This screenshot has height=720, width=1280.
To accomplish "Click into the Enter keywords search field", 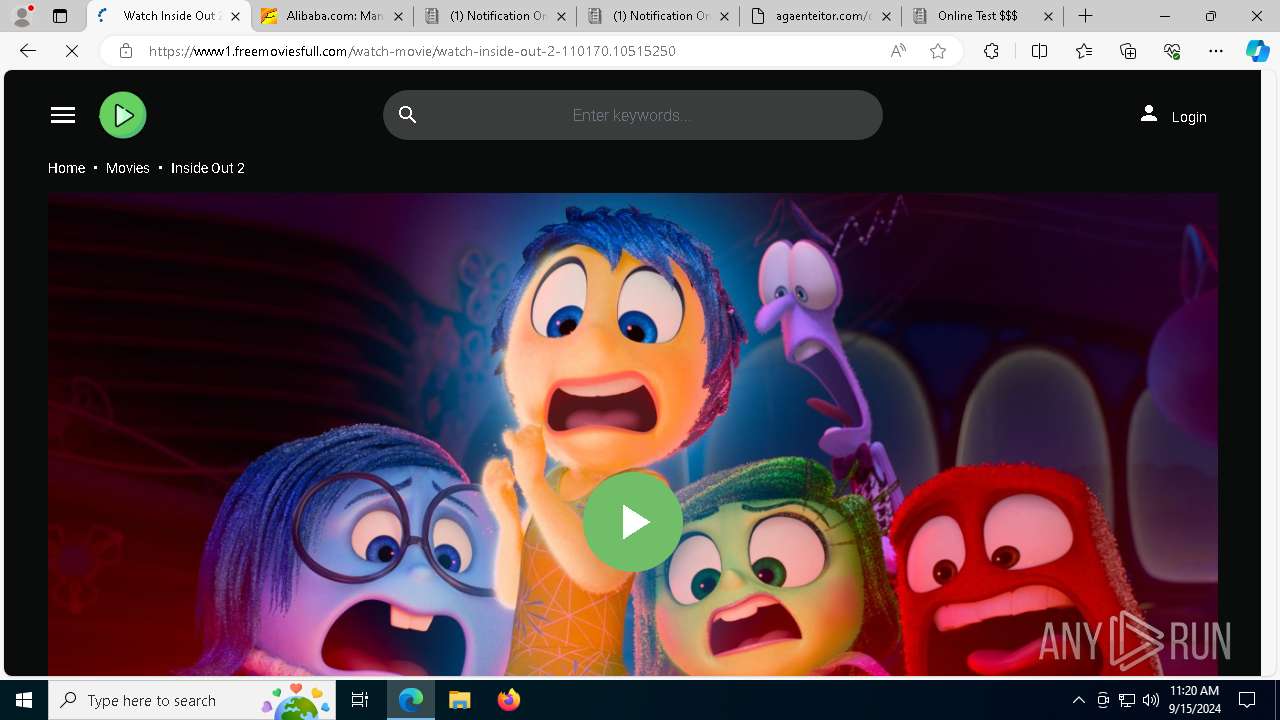I will [632, 115].
